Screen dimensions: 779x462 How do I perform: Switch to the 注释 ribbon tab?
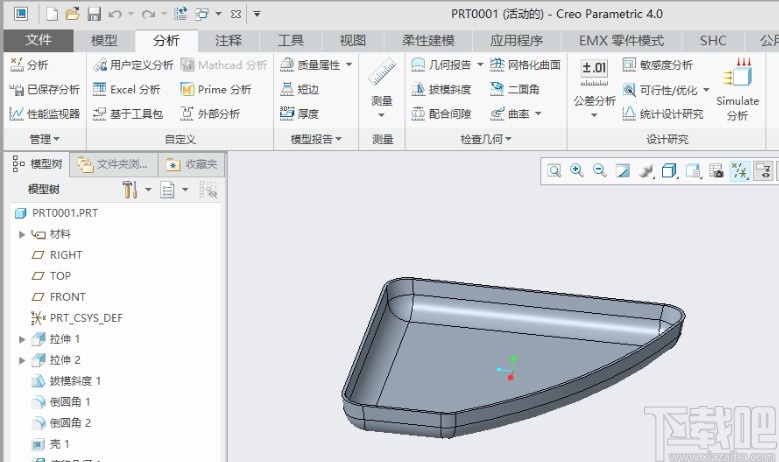(229, 40)
